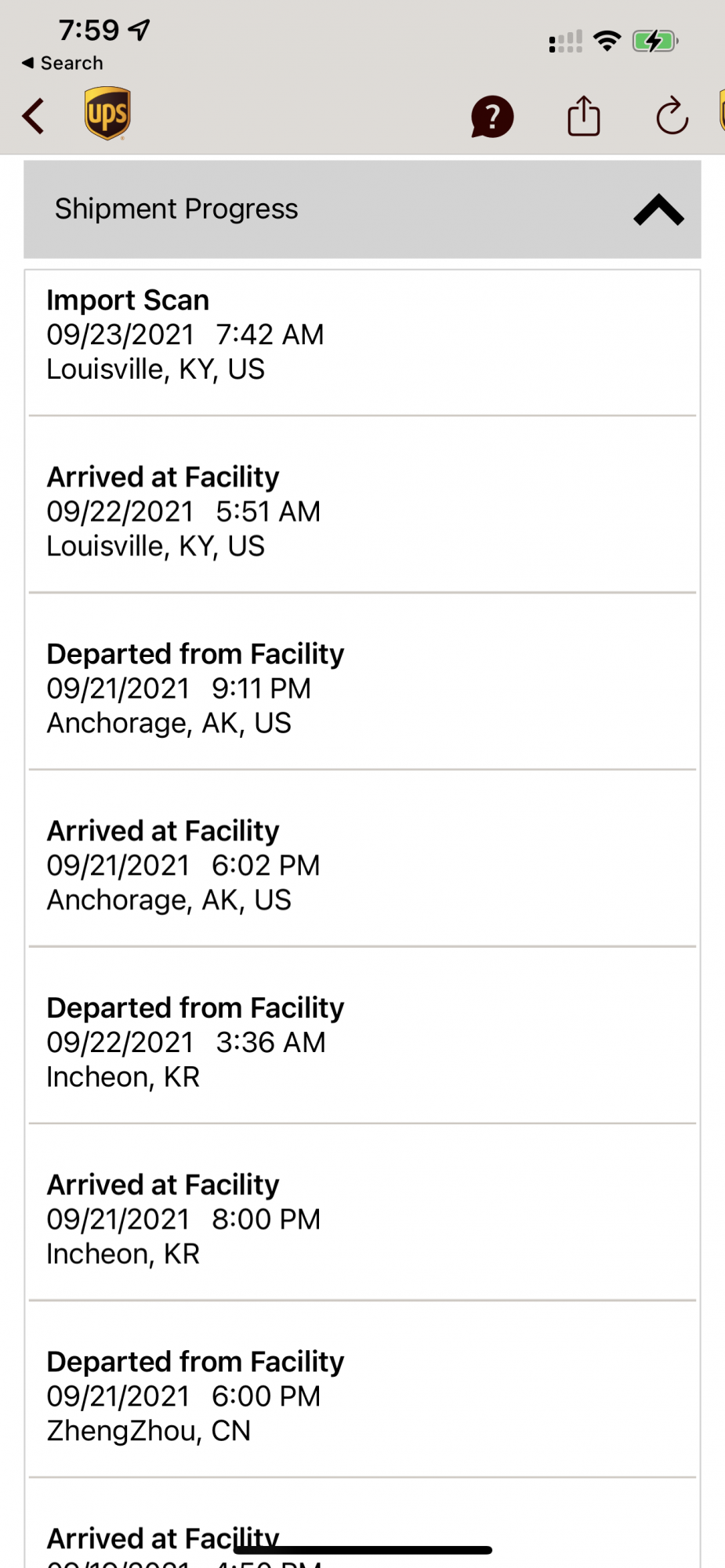Open the help chat bubble icon

tap(492, 117)
